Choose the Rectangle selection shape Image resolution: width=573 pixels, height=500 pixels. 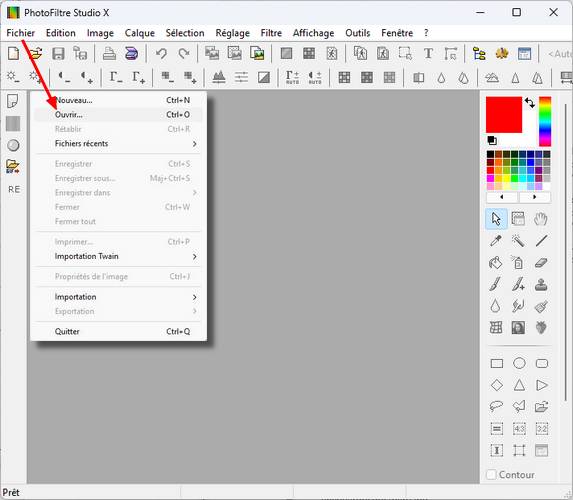pos(497,364)
